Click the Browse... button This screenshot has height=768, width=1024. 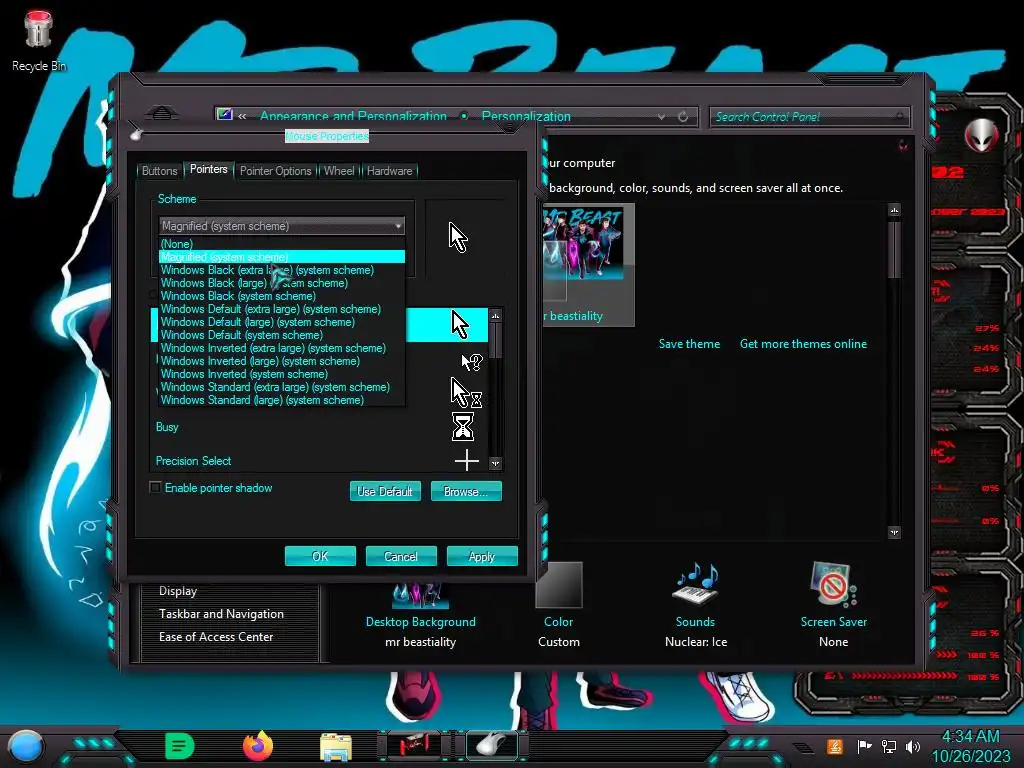(x=466, y=491)
